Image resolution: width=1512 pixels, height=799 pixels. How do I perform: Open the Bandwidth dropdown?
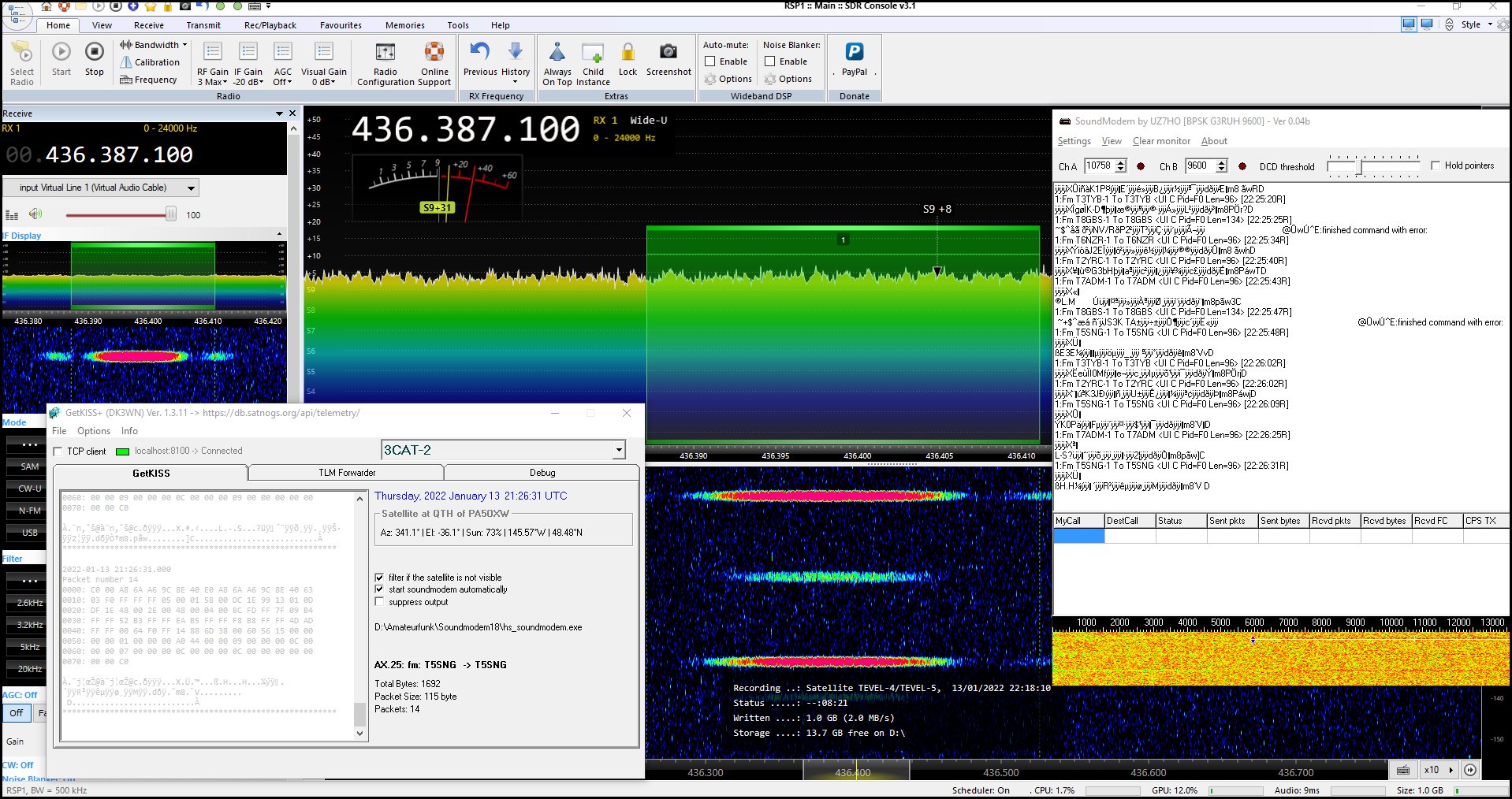click(154, 45)
